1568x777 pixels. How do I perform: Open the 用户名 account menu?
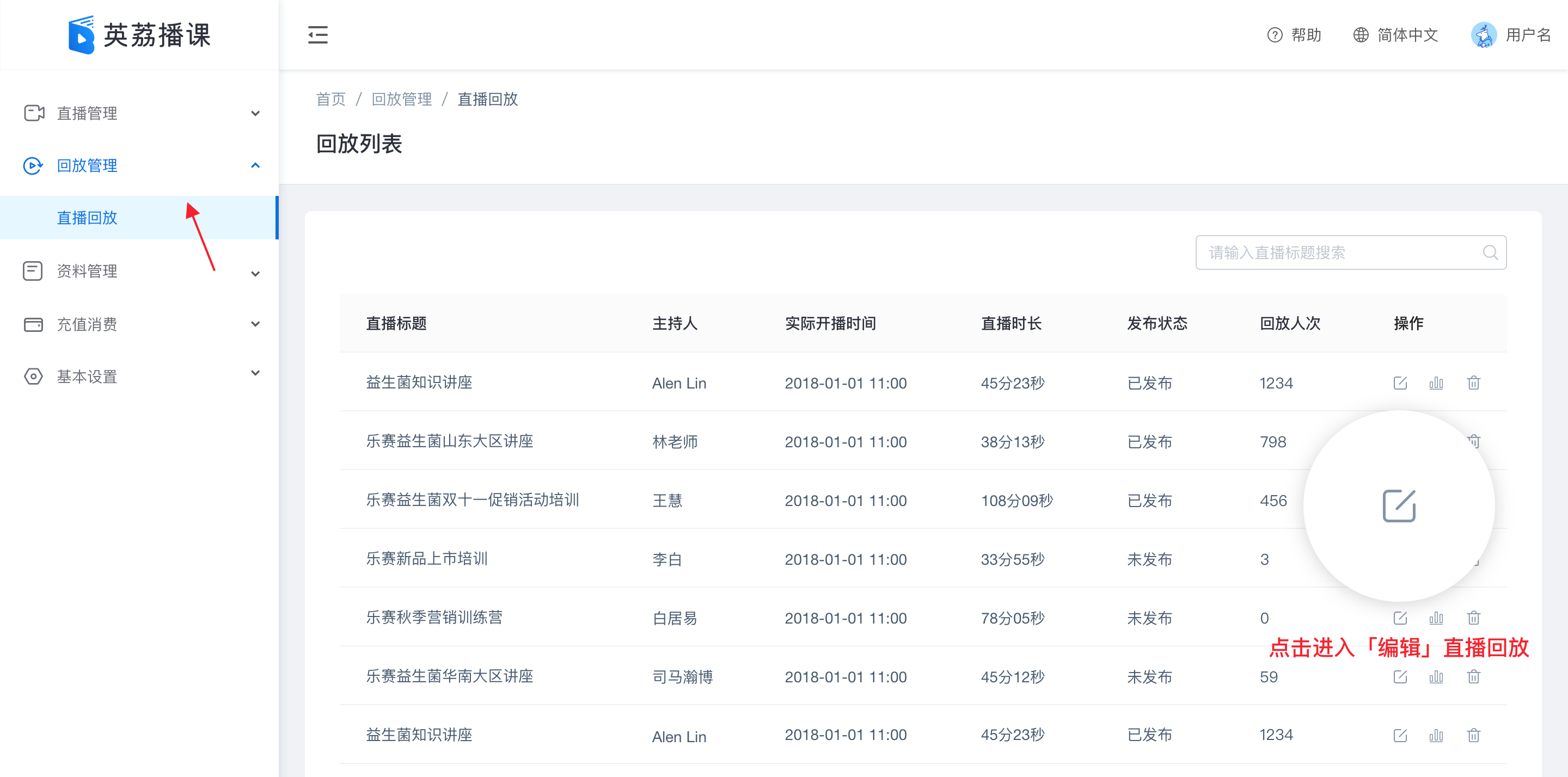(x=1528, y=35)
